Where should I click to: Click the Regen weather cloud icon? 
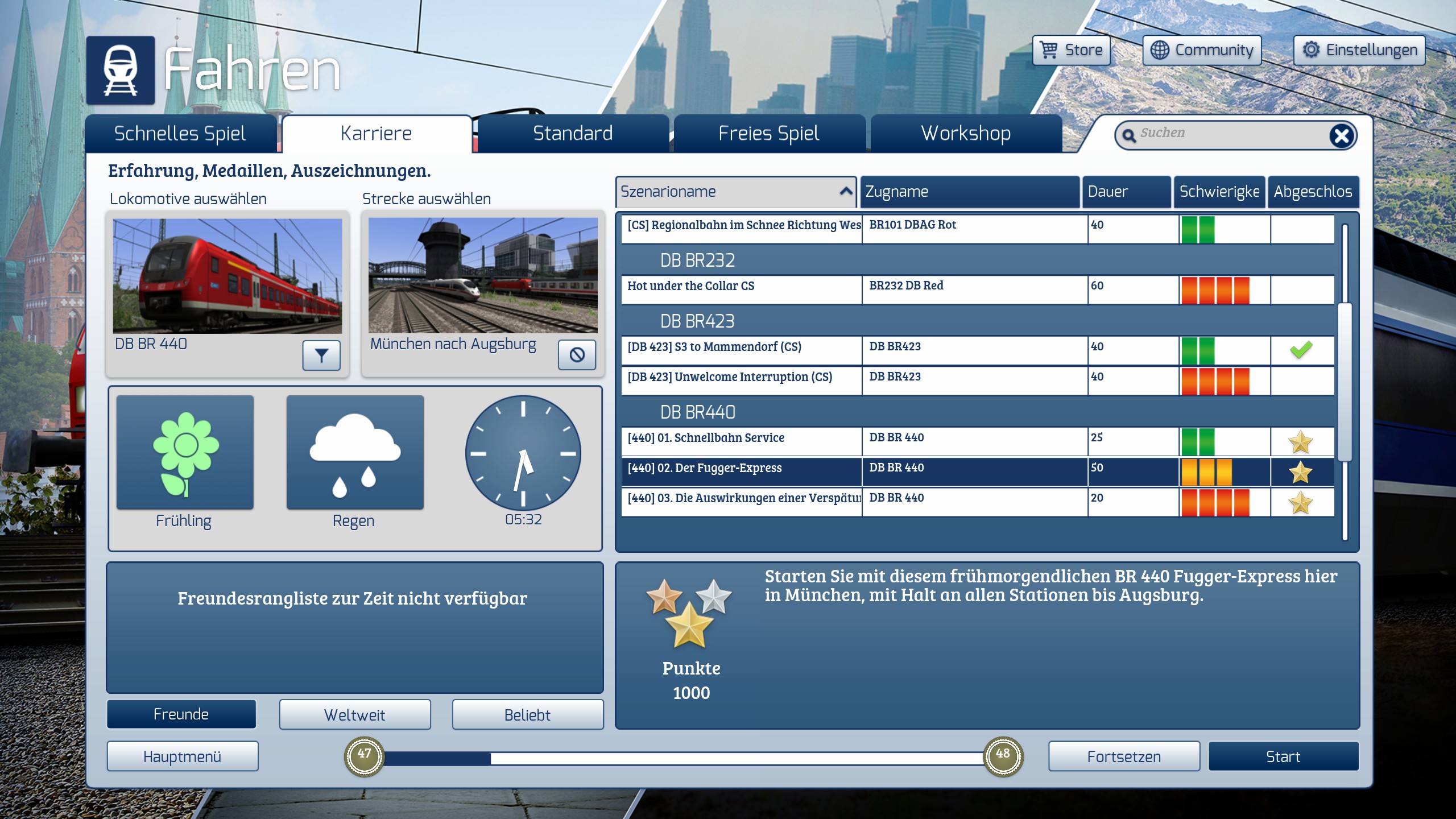355,453
